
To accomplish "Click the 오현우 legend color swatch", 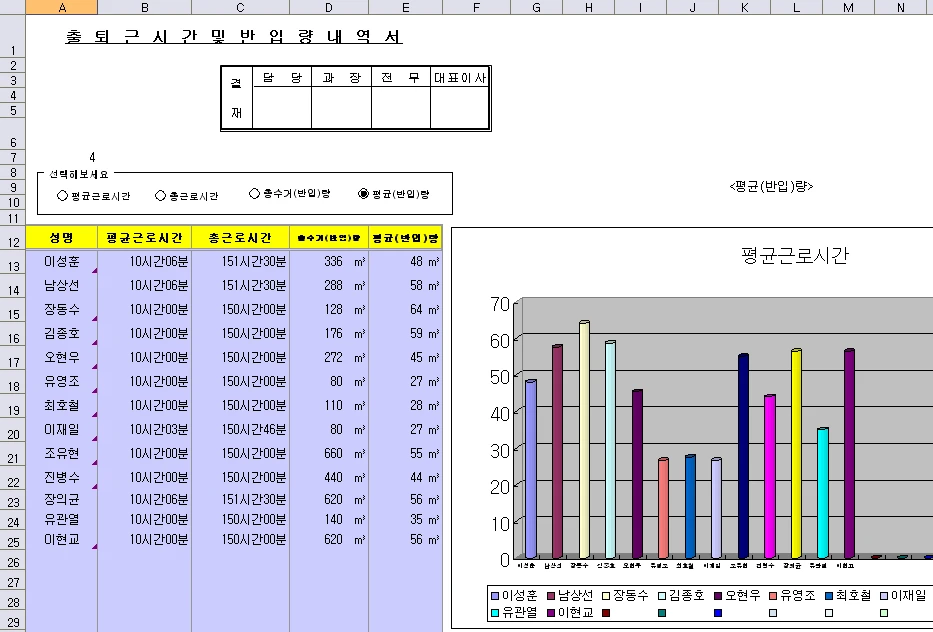I will tap(718, 596).
